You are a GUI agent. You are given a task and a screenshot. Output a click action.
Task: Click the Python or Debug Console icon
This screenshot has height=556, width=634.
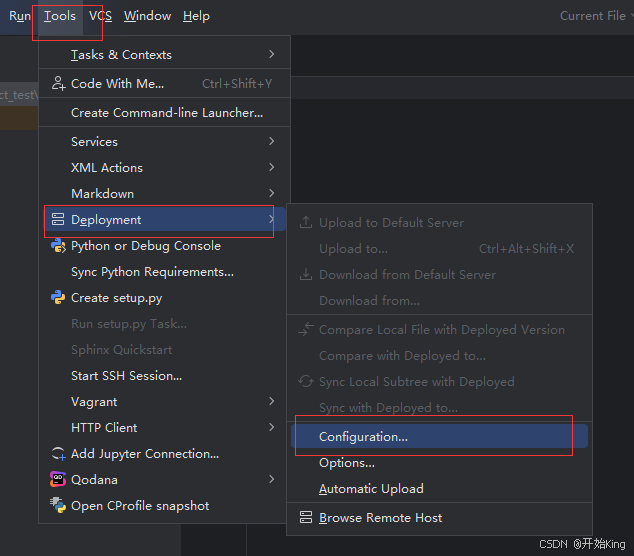tap(58, 245)
